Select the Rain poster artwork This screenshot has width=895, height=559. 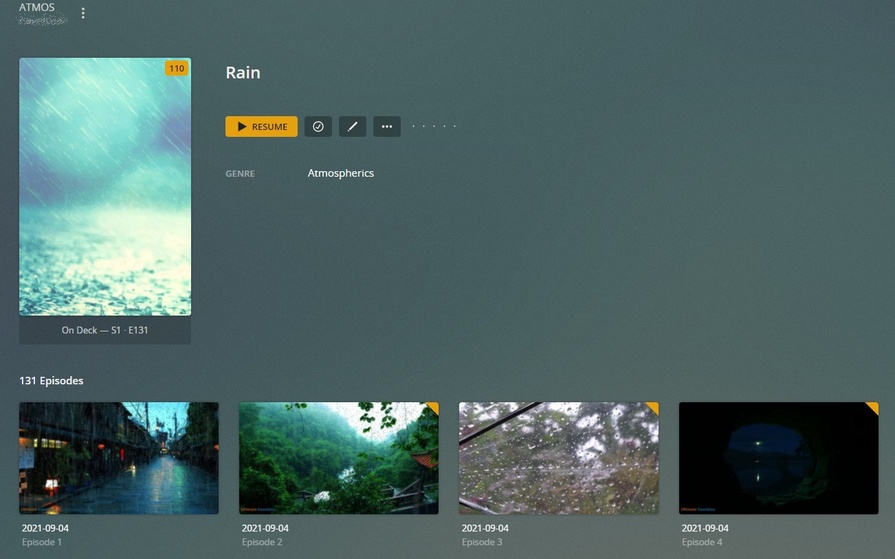[105, 187]
